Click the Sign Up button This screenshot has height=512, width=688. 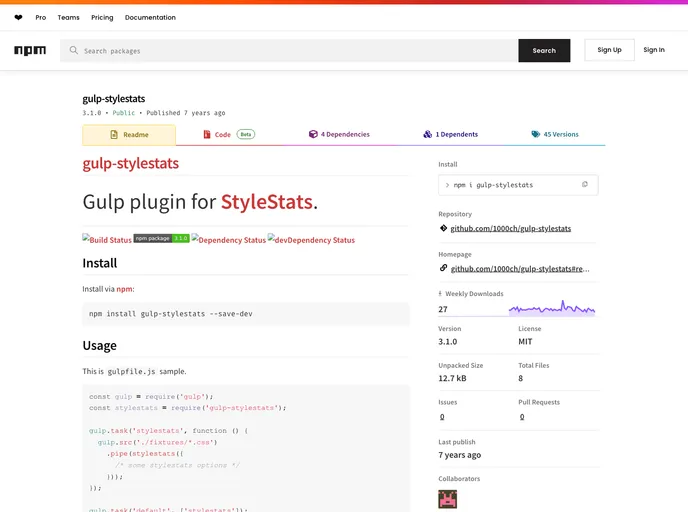tap(609, 50)
